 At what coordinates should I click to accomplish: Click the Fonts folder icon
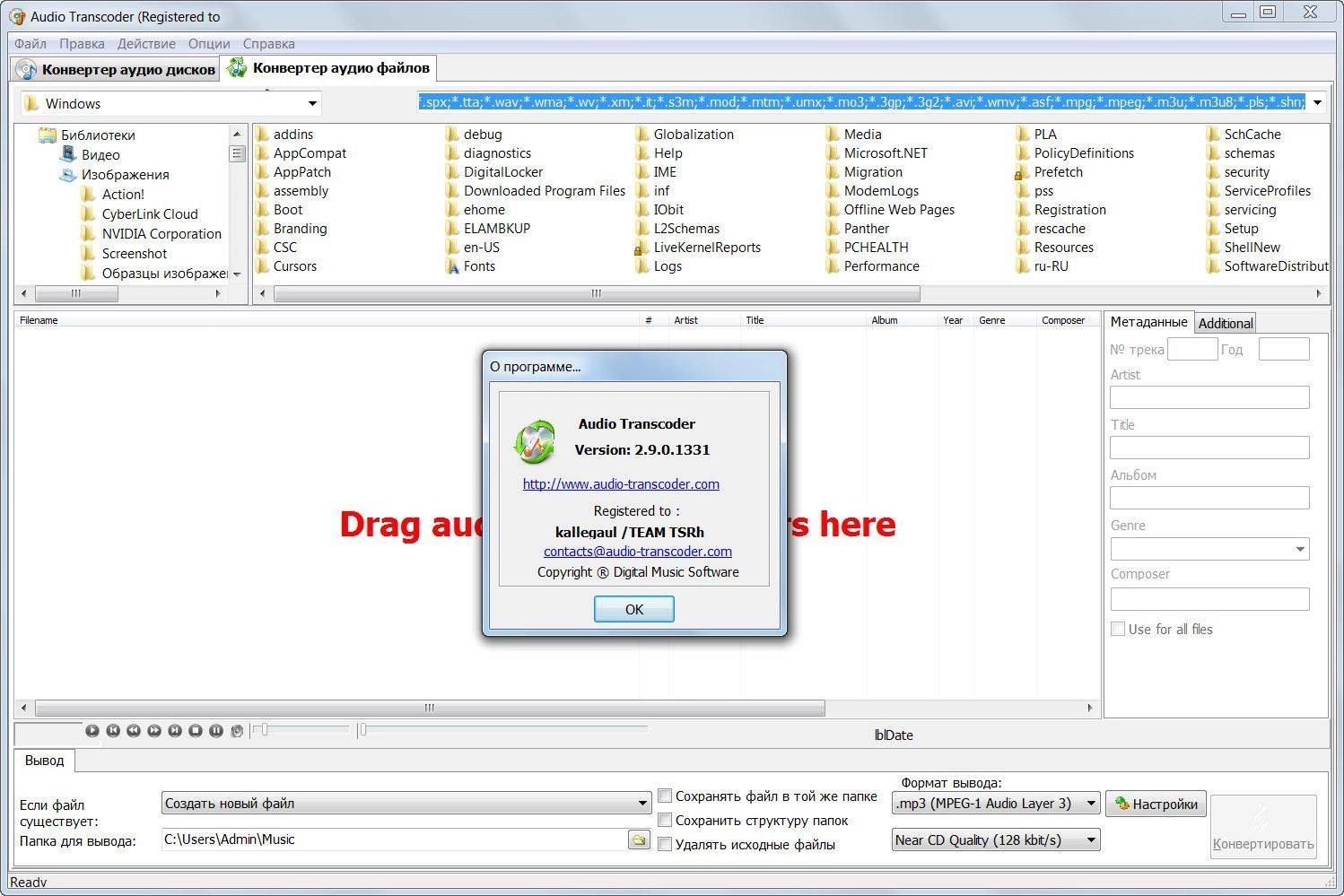point(453,266)
